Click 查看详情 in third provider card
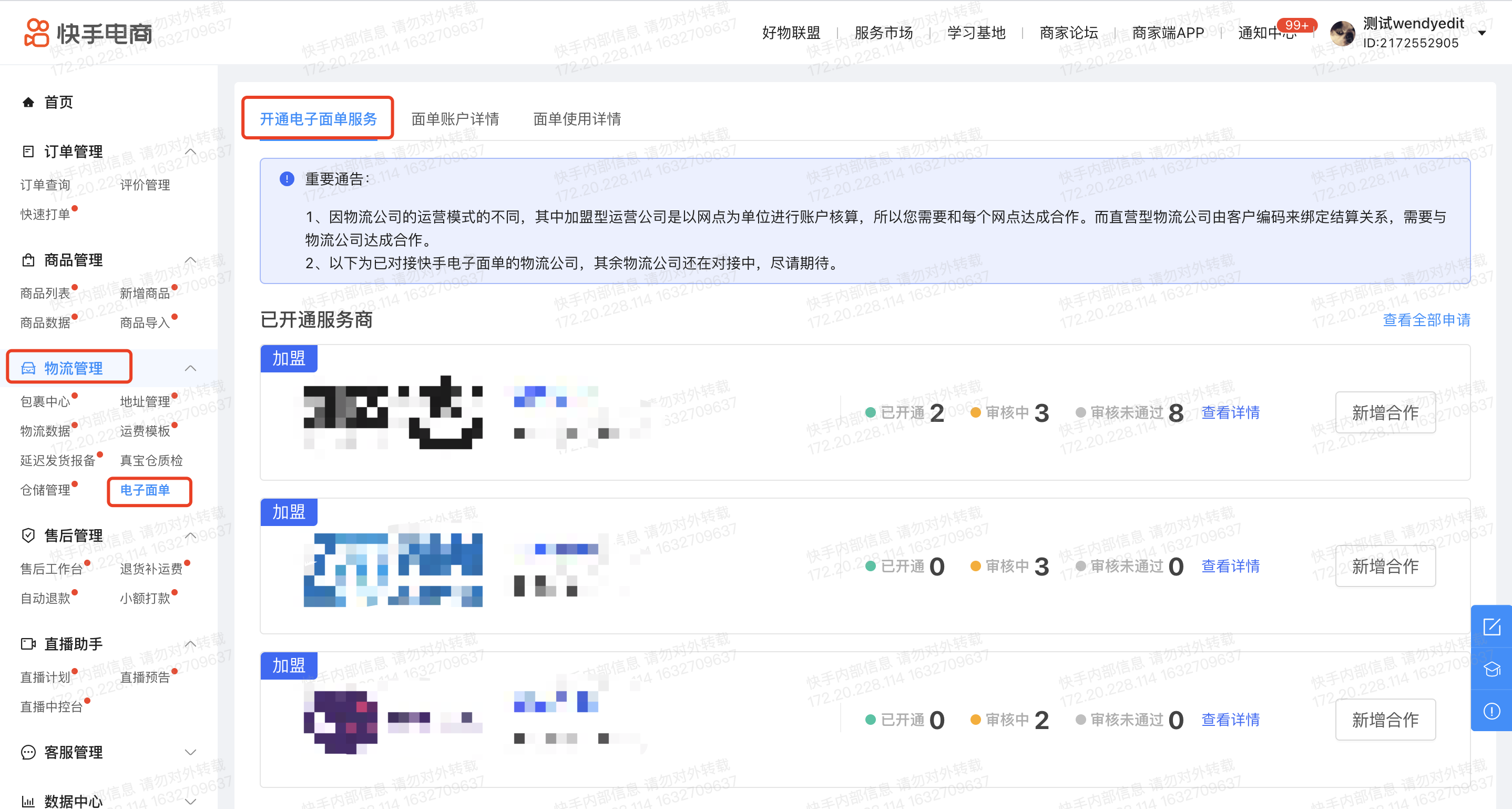This screenshot has width=1512, height=809. point(1230,720)
